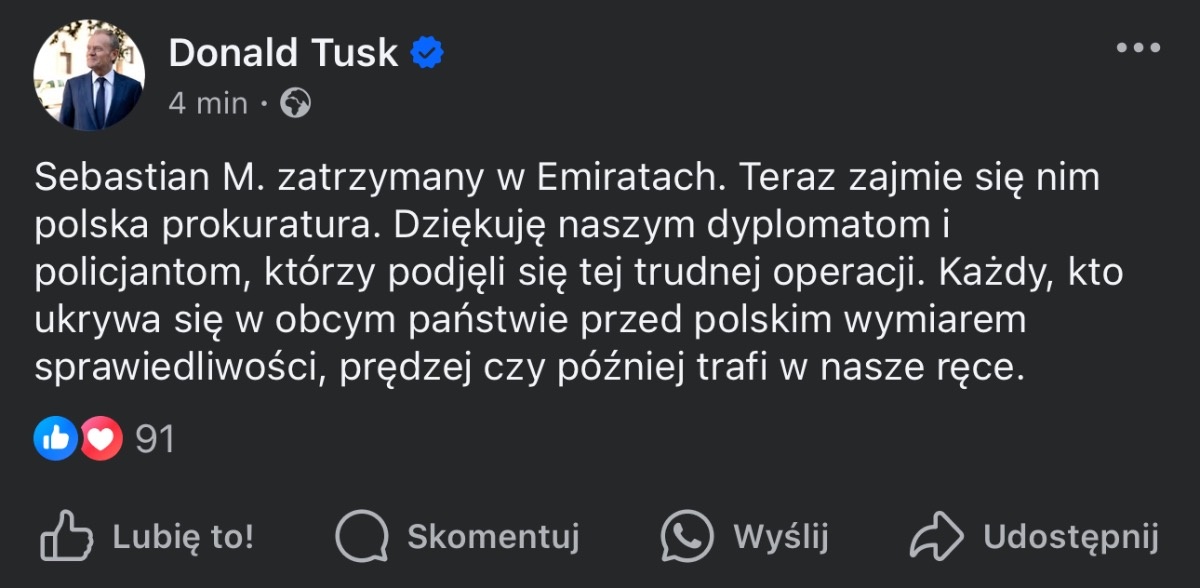Image resolution: width=1200 pixels, height=588 pixels.
Task: Click the word "sprawiedliwości" in the post
Action: click(177, 369)
